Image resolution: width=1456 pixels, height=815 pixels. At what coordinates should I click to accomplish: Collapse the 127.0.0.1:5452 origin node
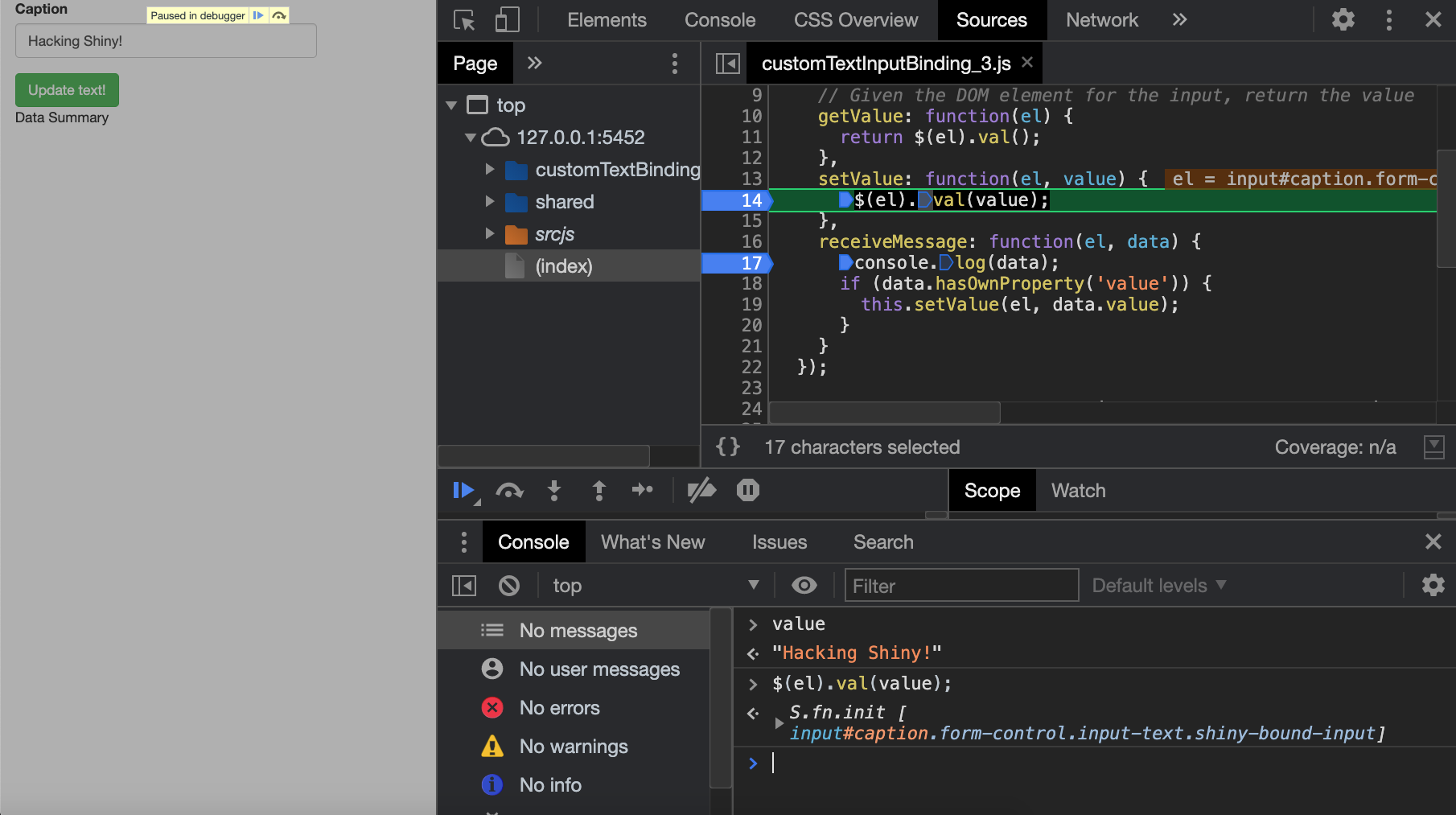(x=471, y=138)
